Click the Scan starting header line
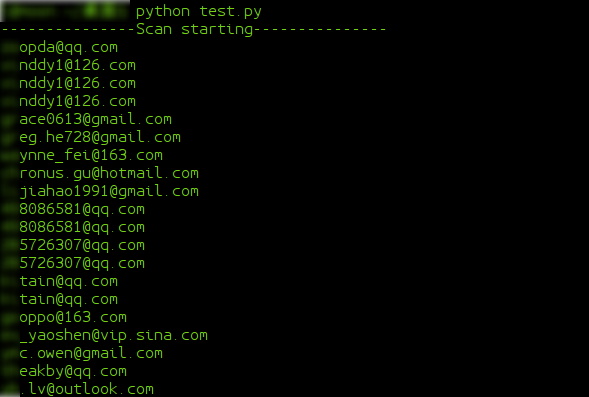Screen dimensions: 589x397 click(x=193, y=29)
